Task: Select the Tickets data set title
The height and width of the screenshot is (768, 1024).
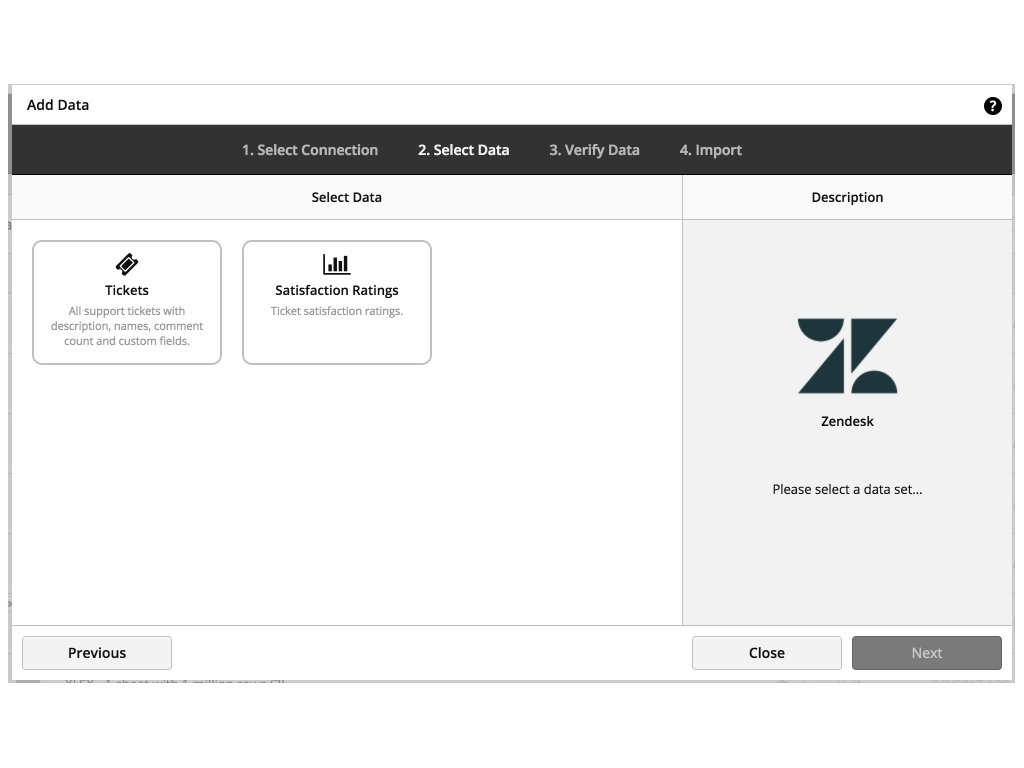Action: pos(127,290)
